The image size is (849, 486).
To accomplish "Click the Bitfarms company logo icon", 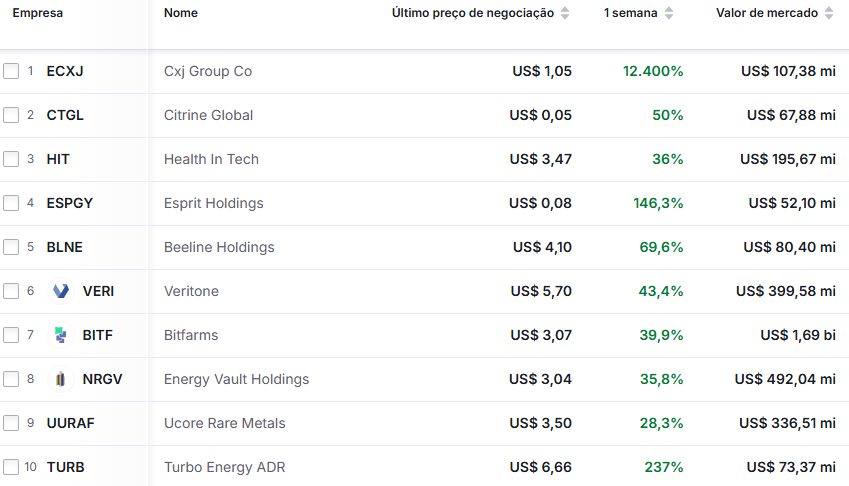I will (x=61, y=335).
